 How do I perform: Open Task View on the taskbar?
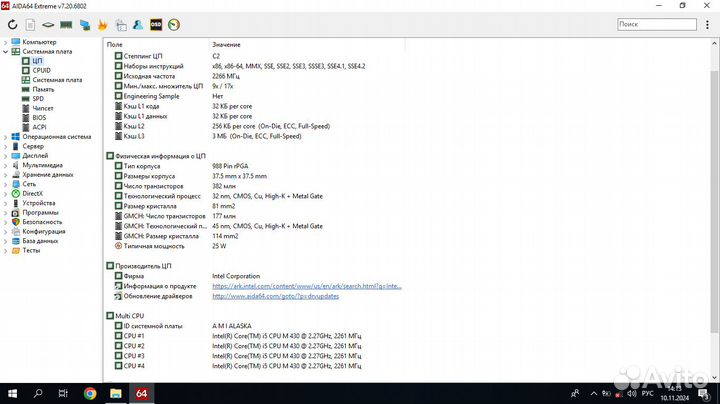(63, 393)
